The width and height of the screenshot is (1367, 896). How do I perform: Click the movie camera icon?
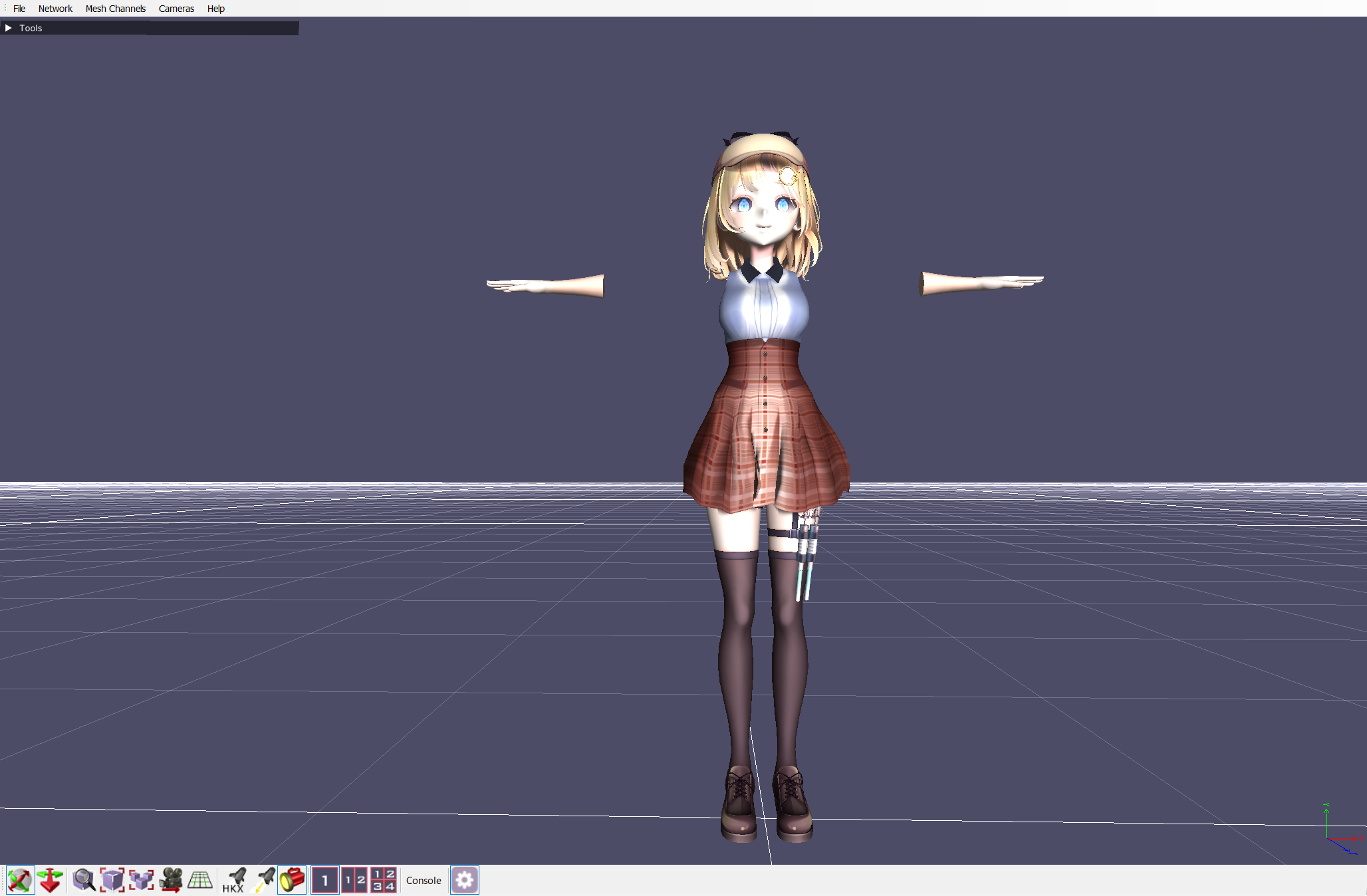tap(171, 880)
